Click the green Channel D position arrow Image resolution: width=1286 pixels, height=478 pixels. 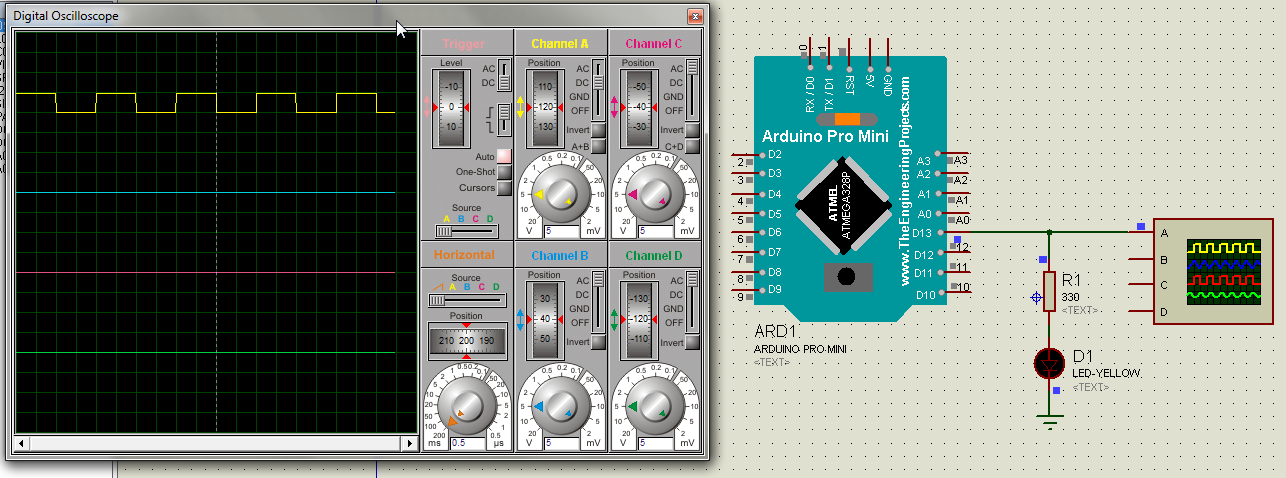coord(614,319)
